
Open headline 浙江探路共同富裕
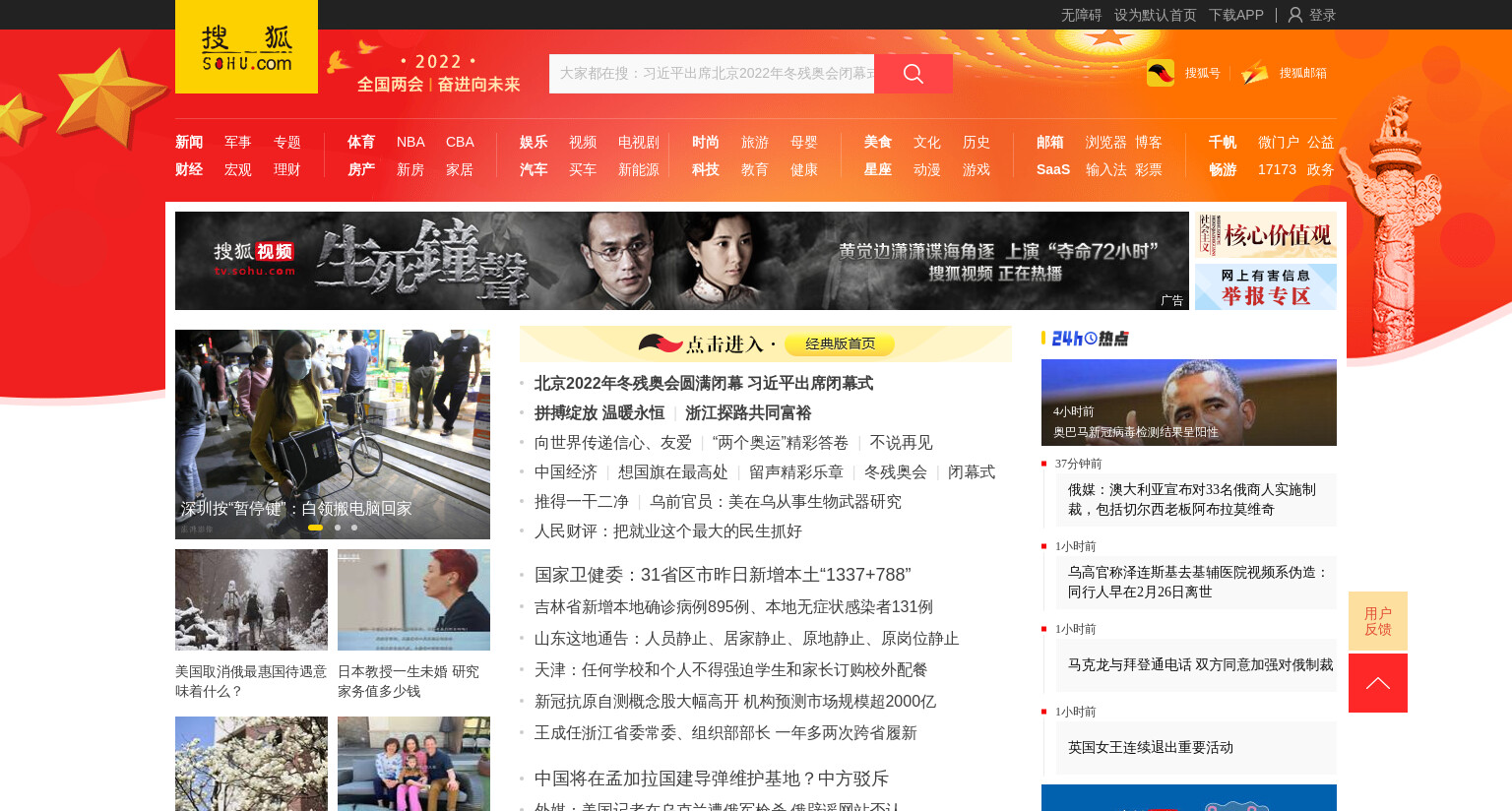(748, 412)
